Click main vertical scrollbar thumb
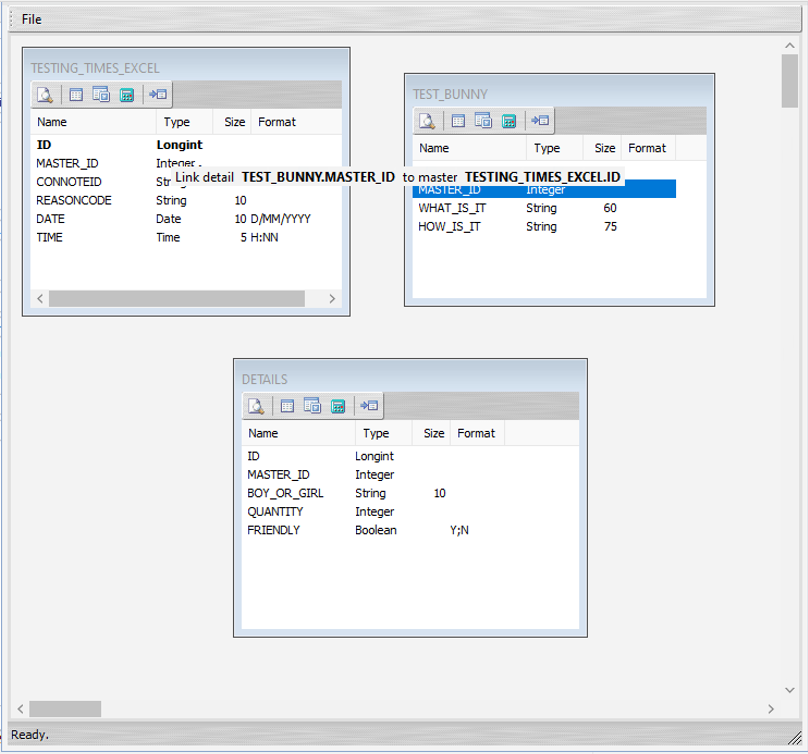Screen dimensions: 808x754 pos(789,81)
